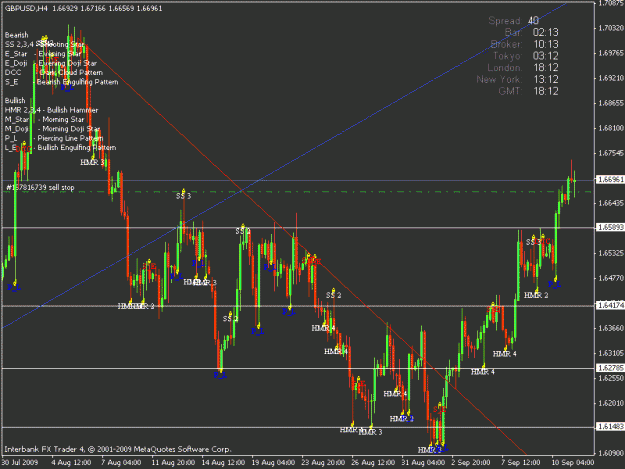Select the Morning Doji Star legend line
The width and height of the screenshot is (625, 469).
pyautogui.click(x=53, y=129)
